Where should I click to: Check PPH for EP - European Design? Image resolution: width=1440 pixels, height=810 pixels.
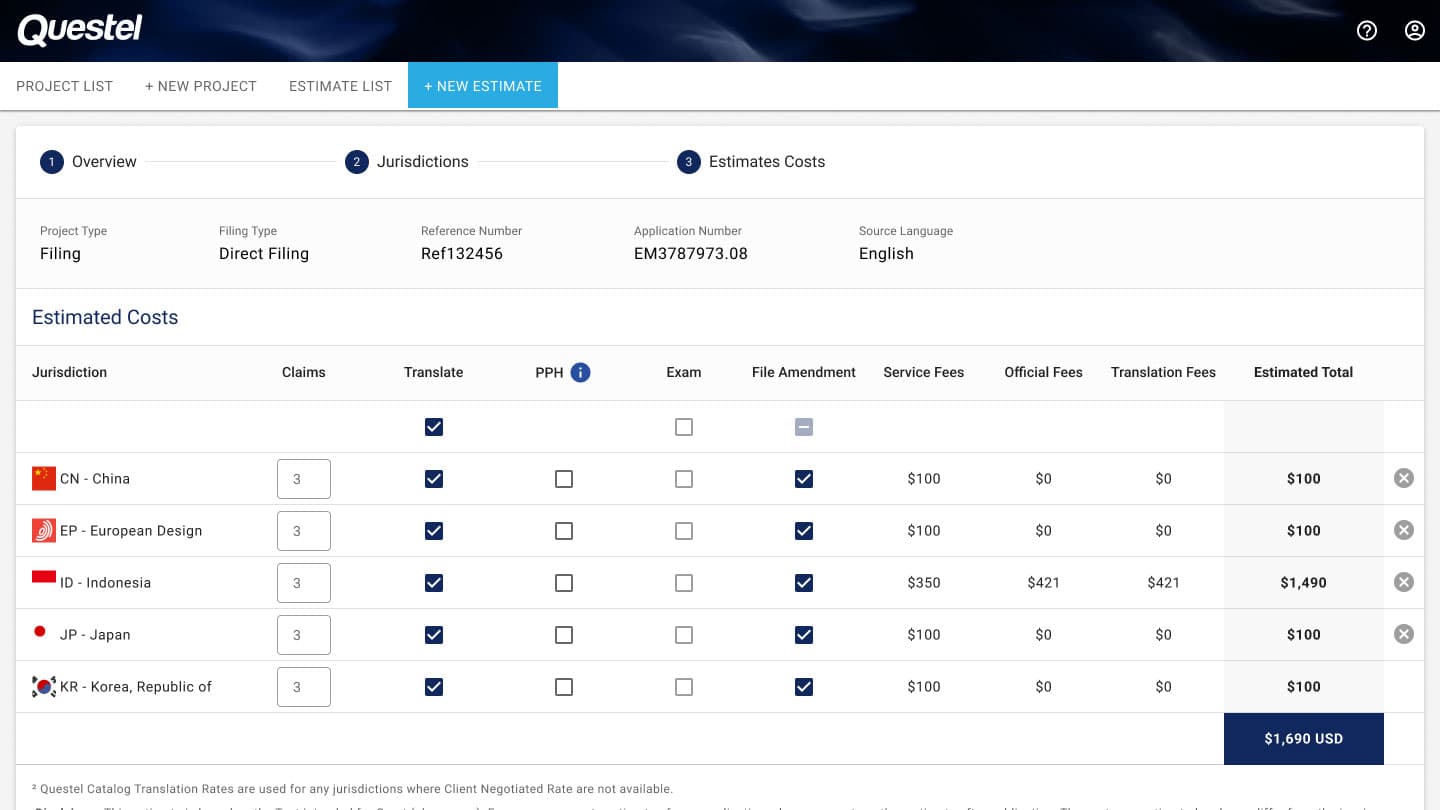564,531
